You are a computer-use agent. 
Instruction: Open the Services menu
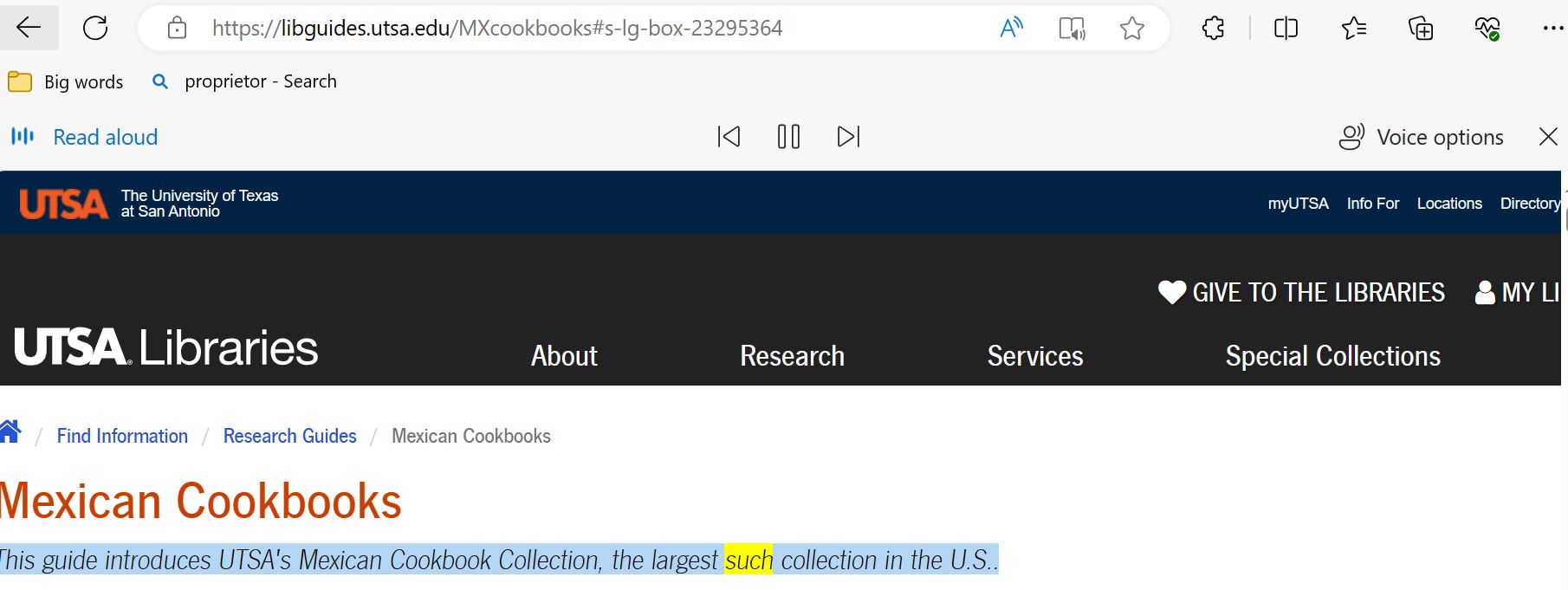(x=1035, y=356)
